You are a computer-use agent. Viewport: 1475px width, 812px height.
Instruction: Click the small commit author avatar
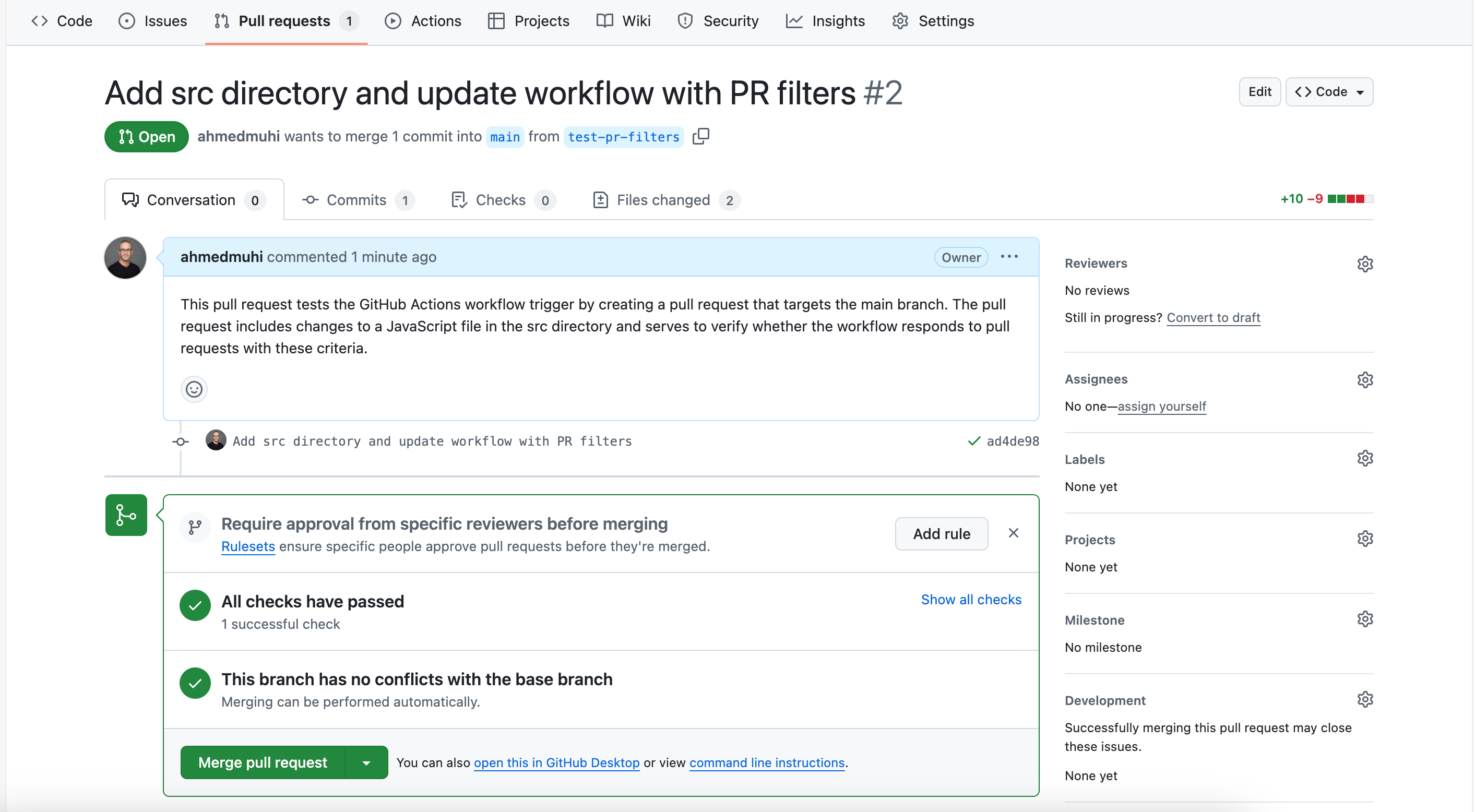pyautogui.click(x=216, y=440)
